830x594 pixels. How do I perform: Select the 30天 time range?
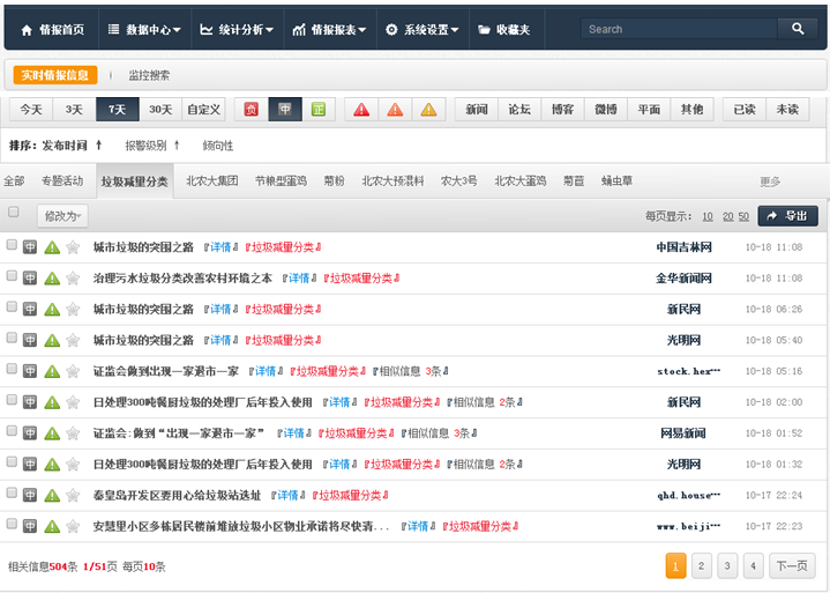pyautogui.click(x=160, y=110)
